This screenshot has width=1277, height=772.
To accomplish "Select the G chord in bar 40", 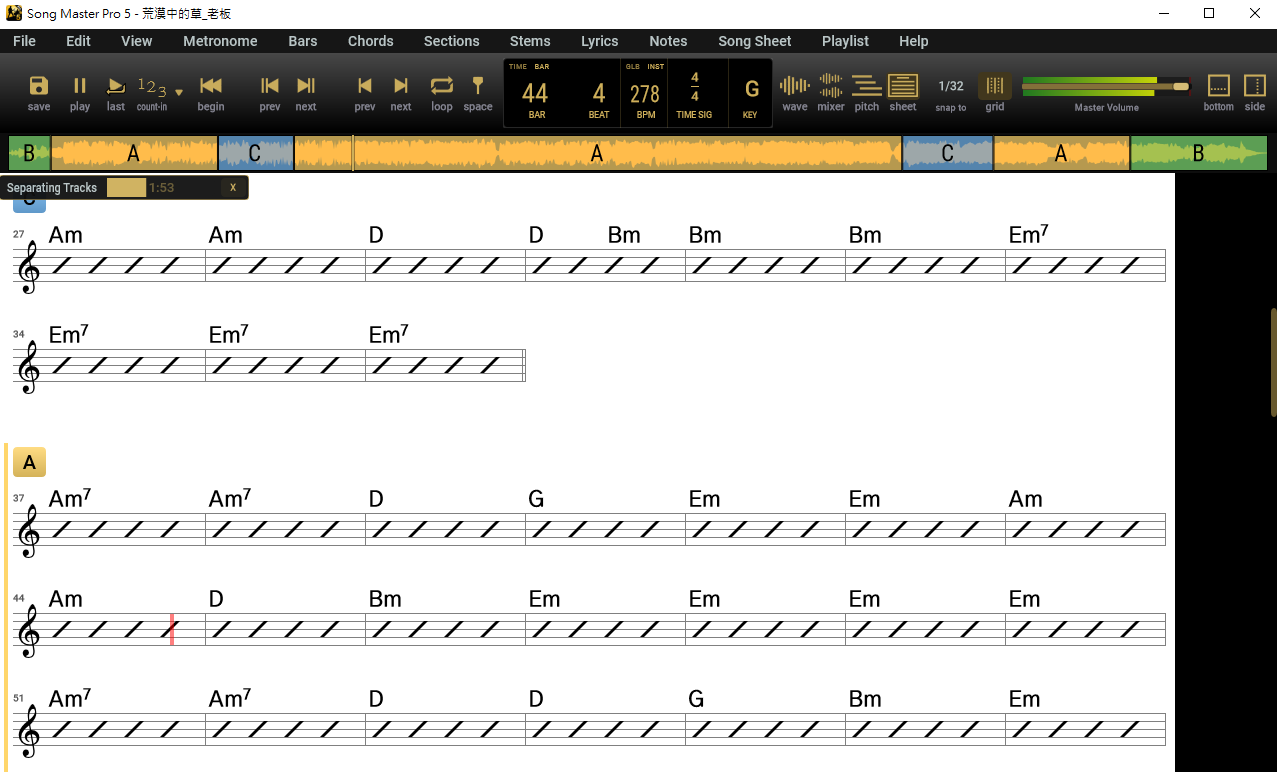I will point(536,499).
